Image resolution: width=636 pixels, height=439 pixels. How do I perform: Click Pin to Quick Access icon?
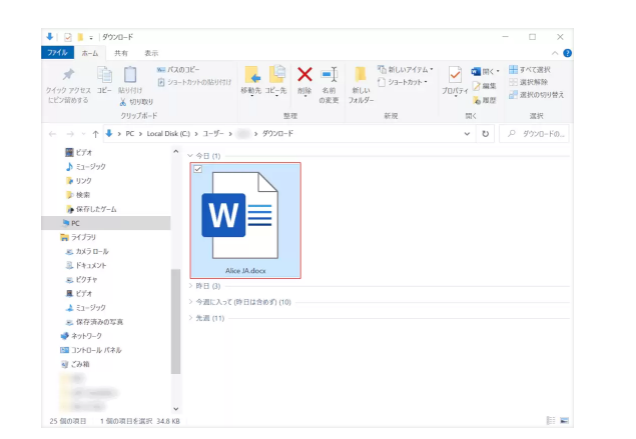click(68, 80)
